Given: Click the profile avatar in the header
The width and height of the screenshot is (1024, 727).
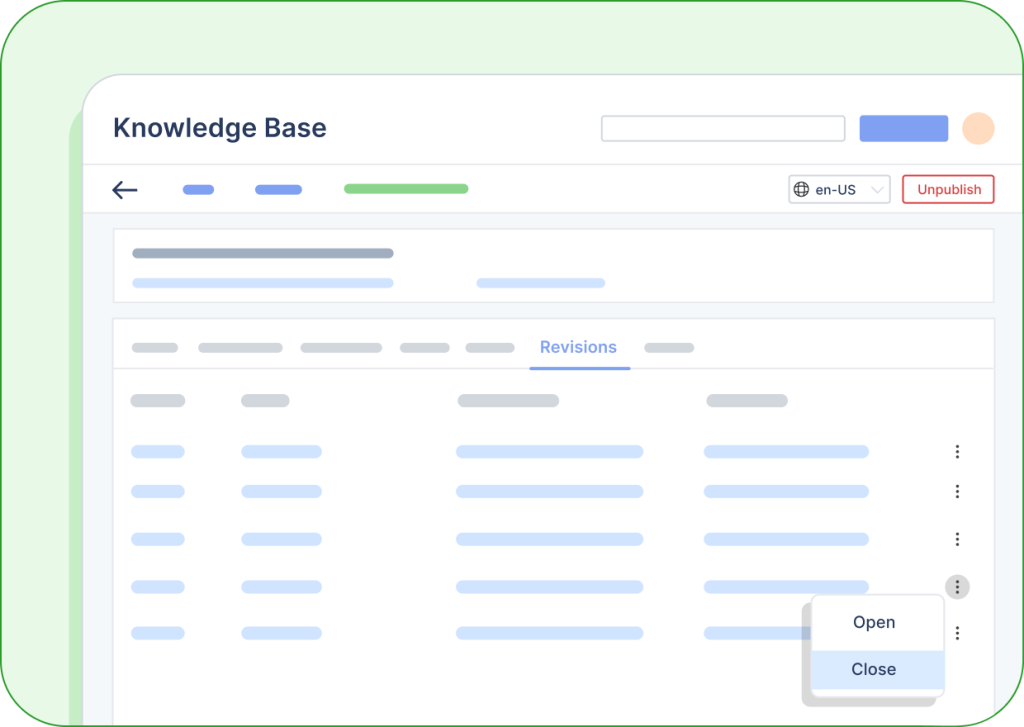Looking at the screenshot, I should pyautogui.click(x=978, y=128).
